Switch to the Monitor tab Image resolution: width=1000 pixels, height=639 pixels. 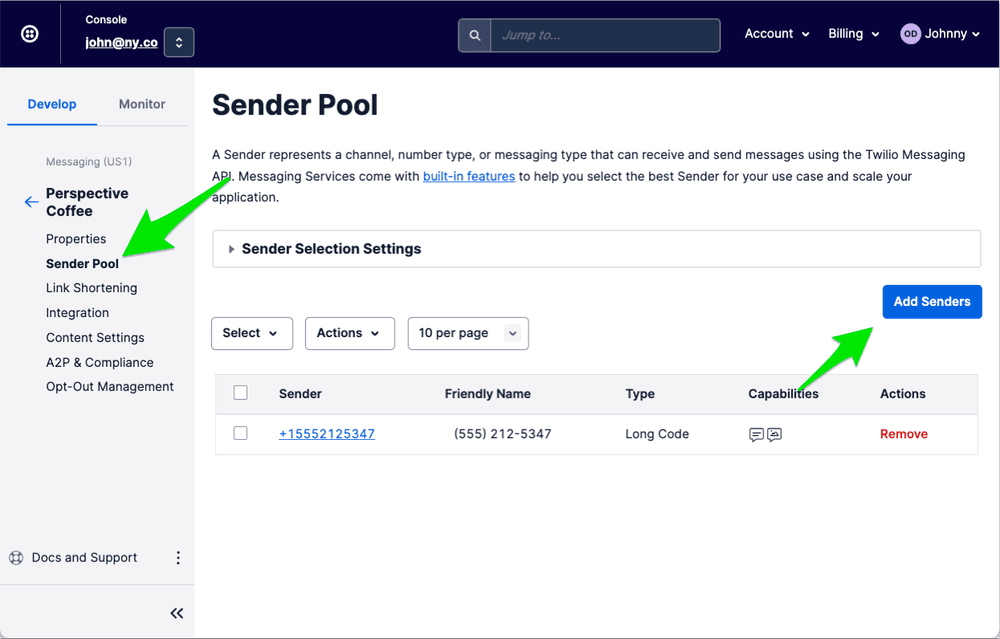coord(141,103)
